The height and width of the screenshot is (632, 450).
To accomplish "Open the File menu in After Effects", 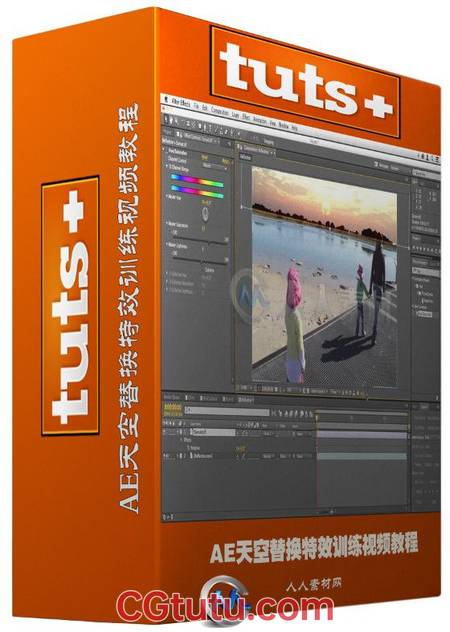I will click(x=196, y=106).
